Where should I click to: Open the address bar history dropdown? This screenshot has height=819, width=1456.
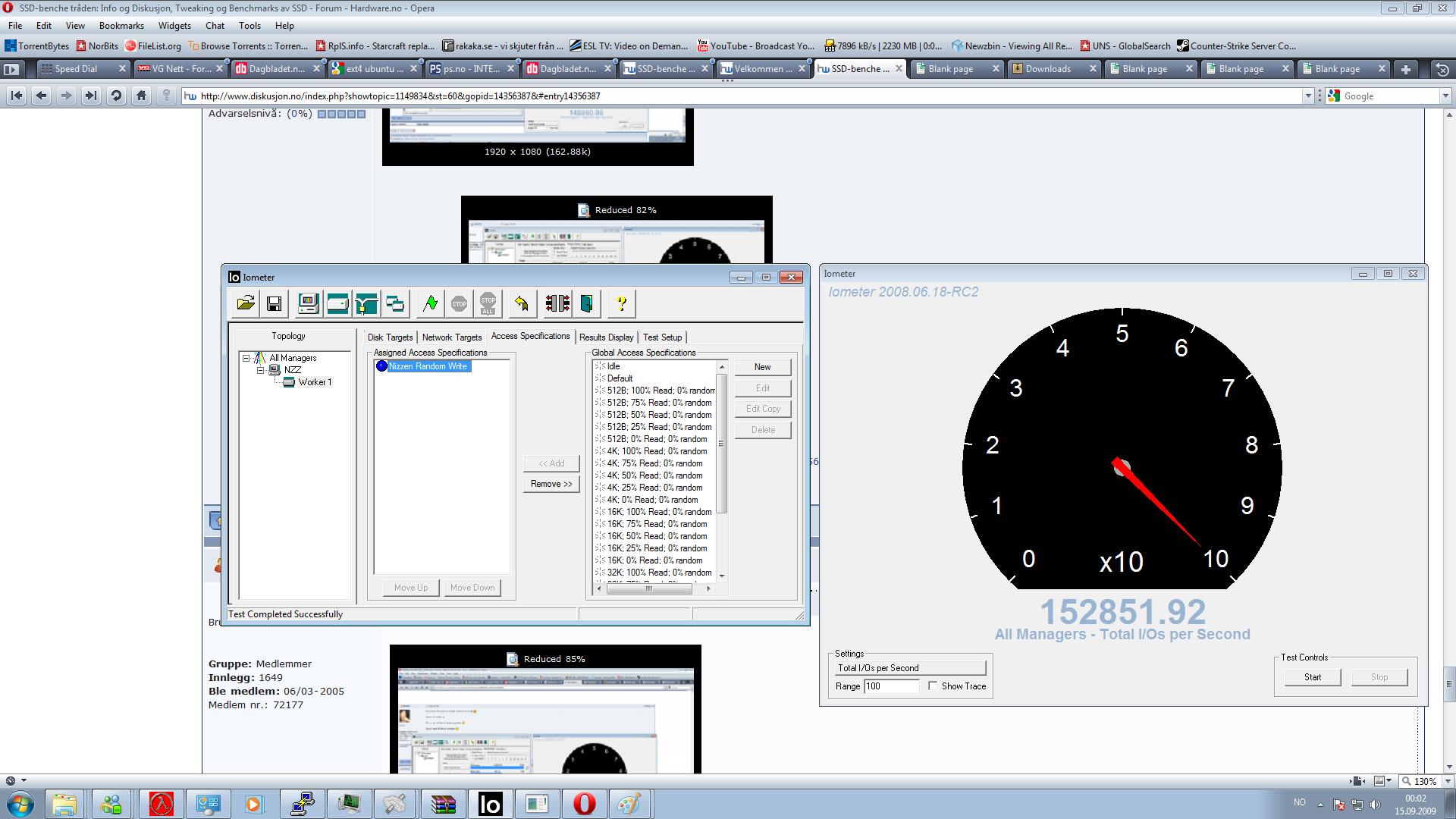pos(1308,96)
